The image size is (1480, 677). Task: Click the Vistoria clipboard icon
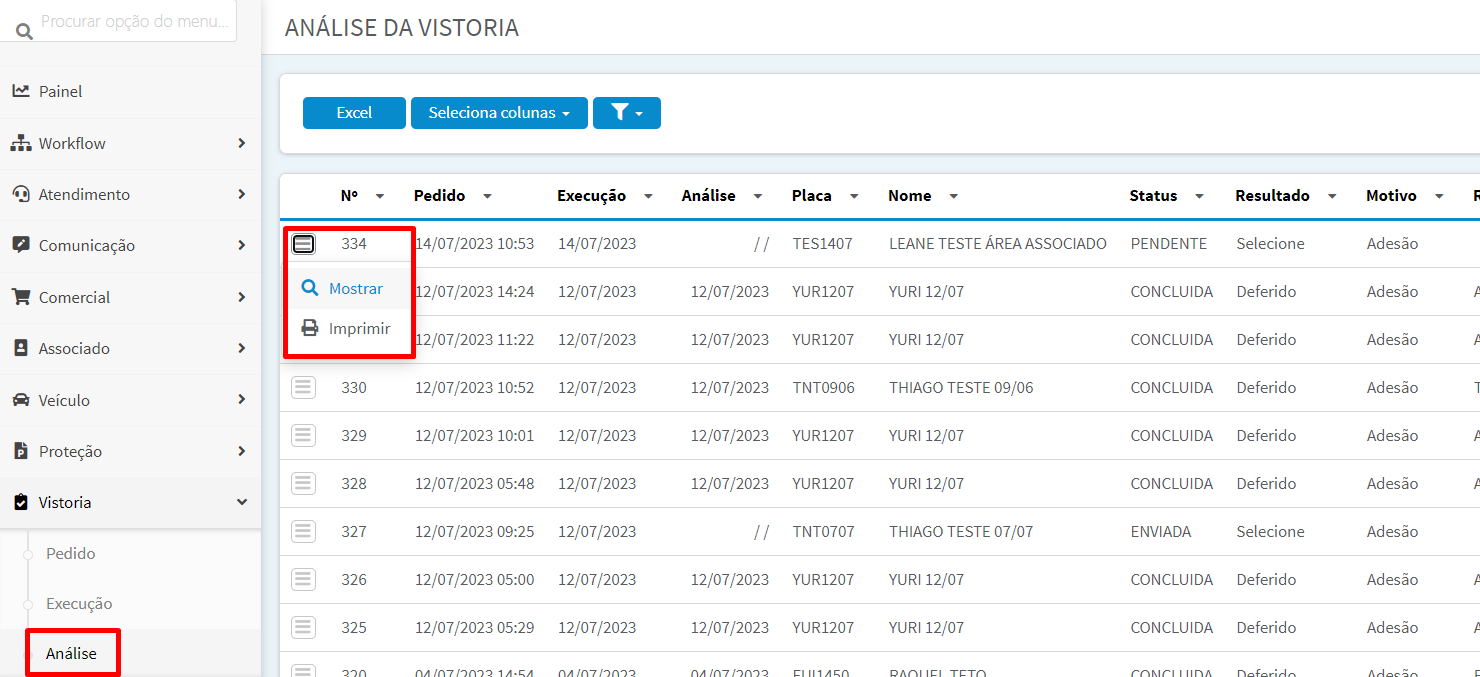(21, 502)
